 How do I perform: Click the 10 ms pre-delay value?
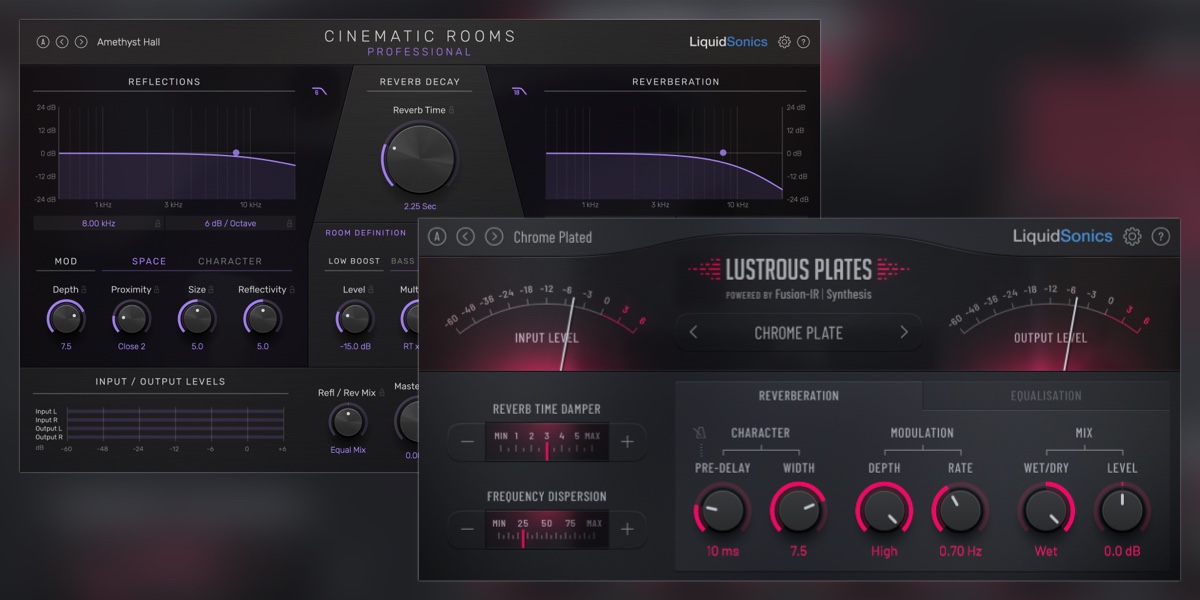(723, 551)
